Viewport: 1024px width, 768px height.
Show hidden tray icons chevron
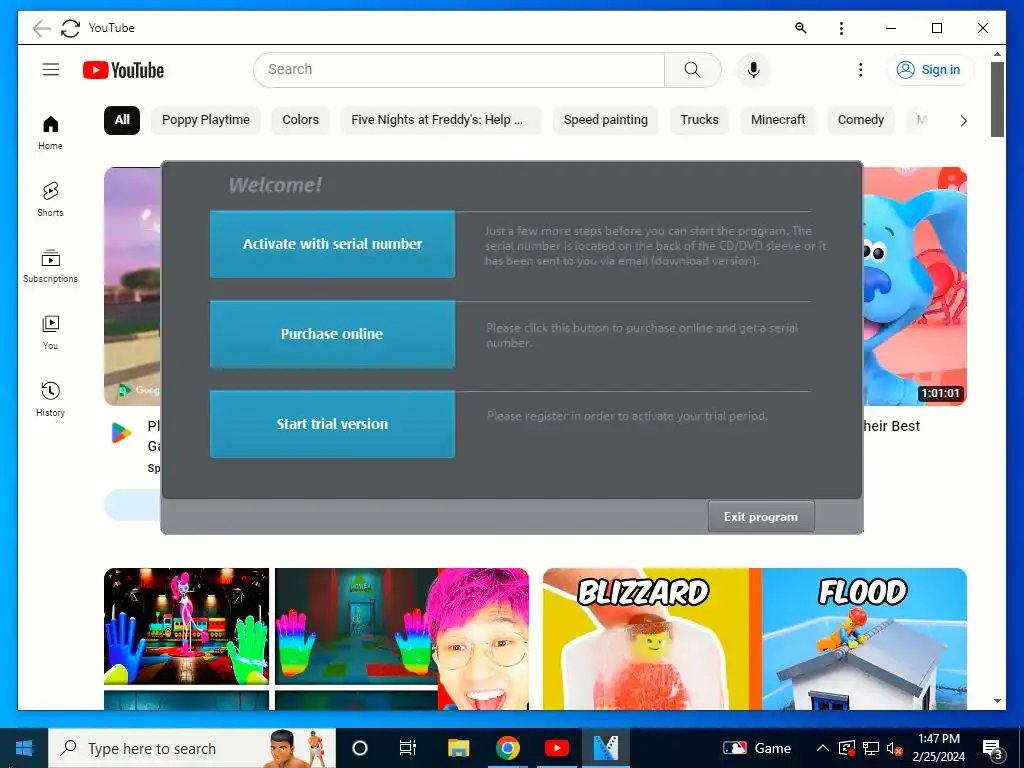coord(823,748)
